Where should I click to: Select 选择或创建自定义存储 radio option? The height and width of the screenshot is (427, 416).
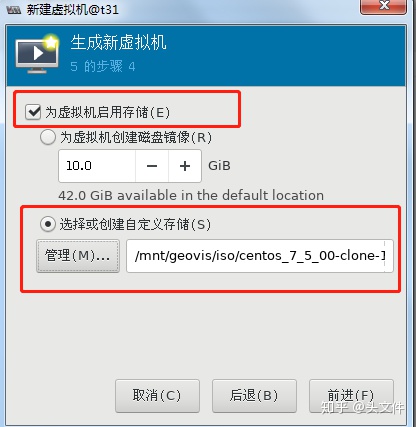click(48, 224)
